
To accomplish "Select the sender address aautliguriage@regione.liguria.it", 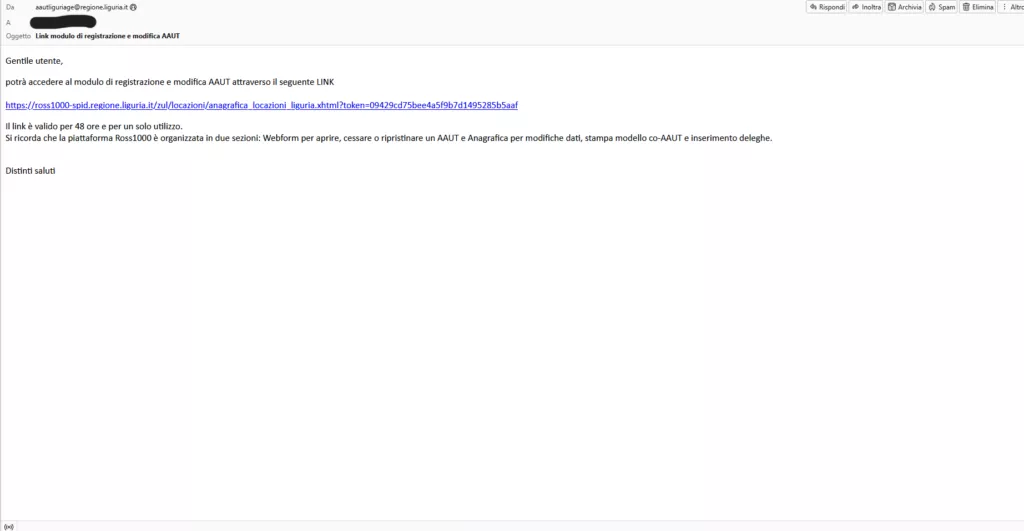I will pos(81,7).
